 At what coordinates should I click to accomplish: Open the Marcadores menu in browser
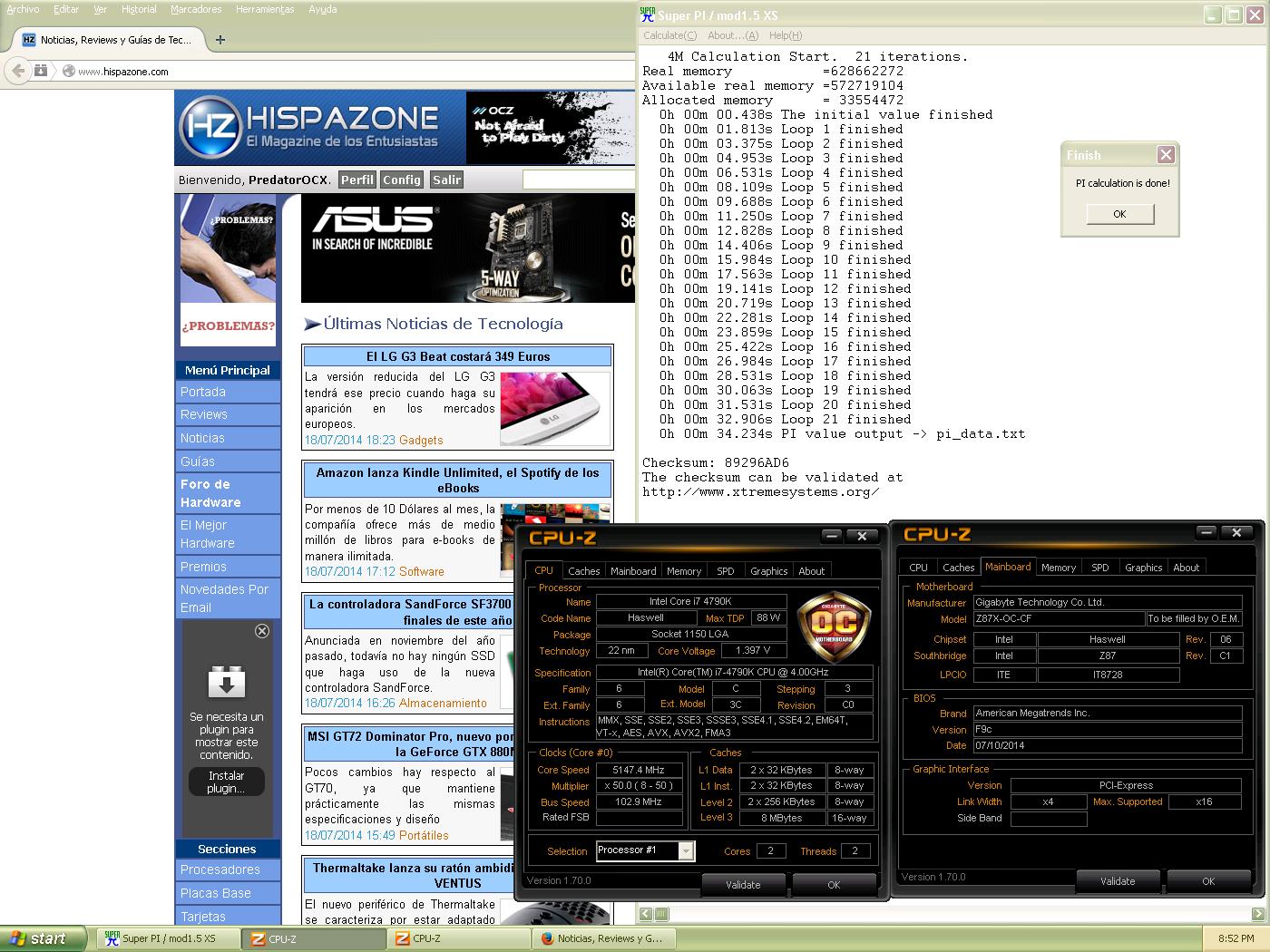196,9
